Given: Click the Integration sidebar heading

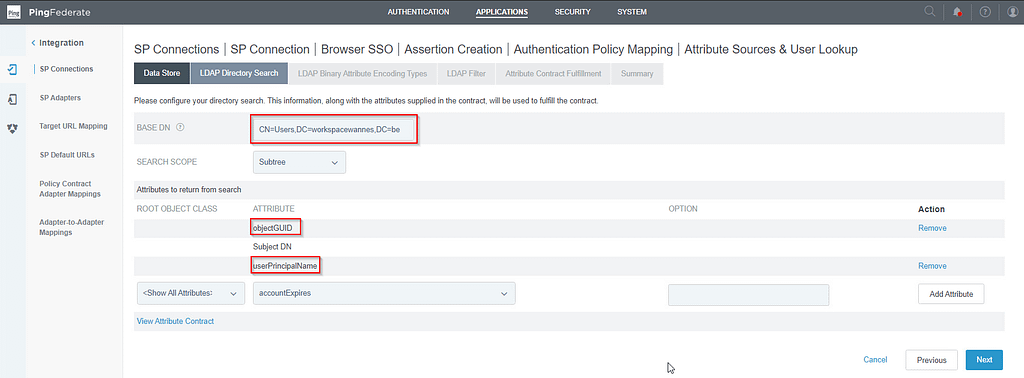Looking at the screenshot, I should pyautogui.click(x=61, y=42).
